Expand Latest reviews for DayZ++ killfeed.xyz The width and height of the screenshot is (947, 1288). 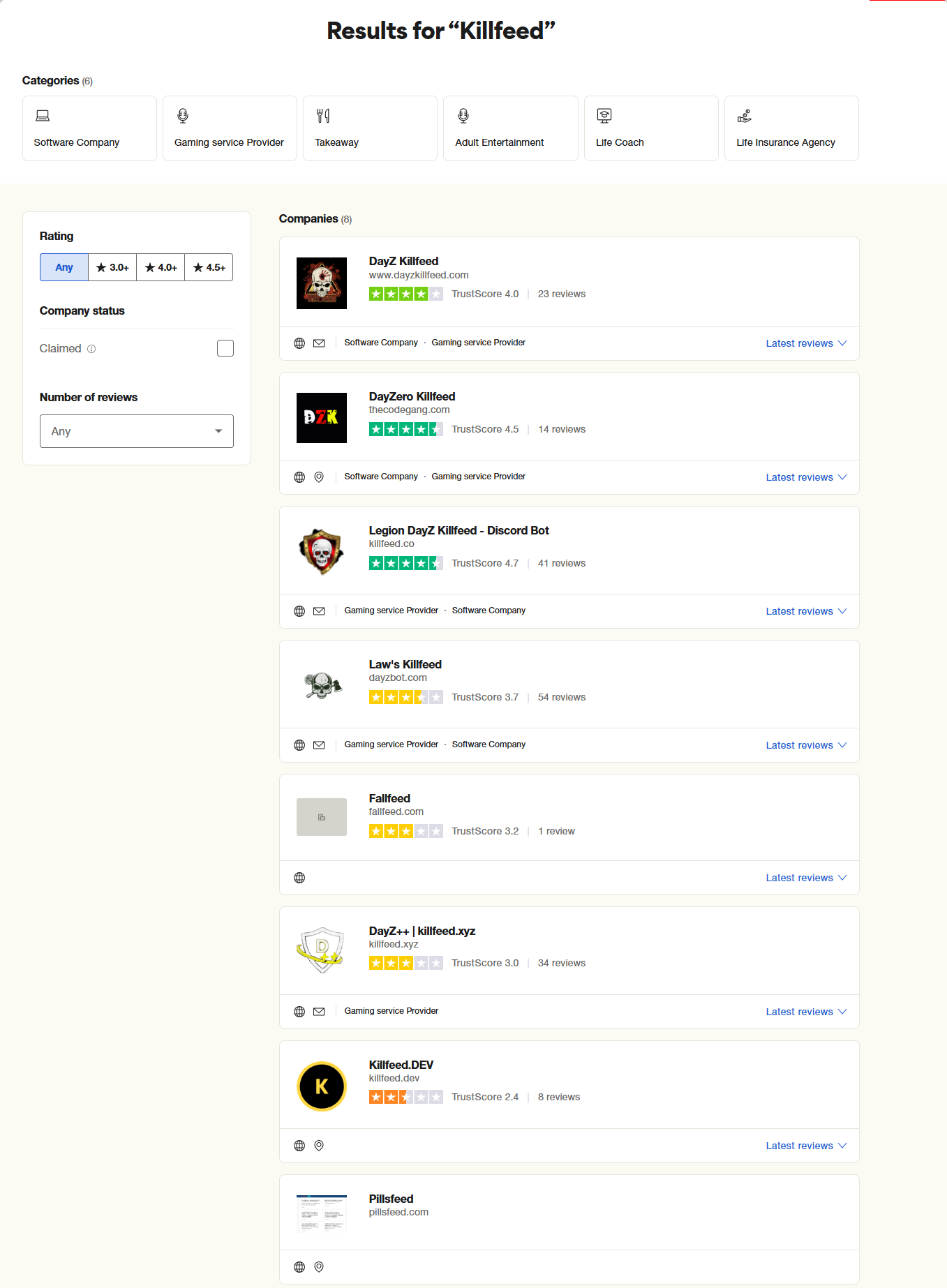pos(806,1012)
